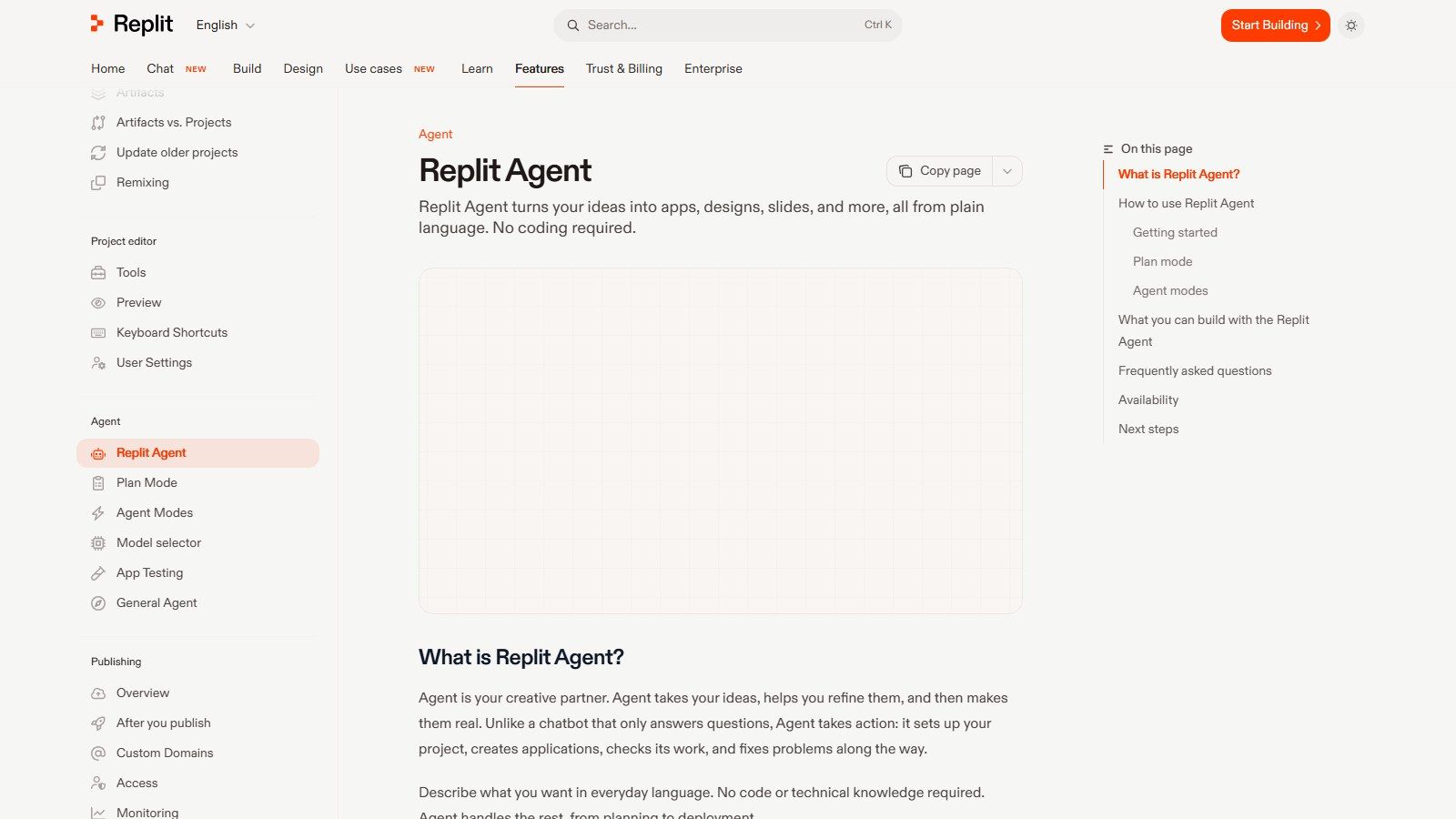Jump to What is Replit Agent? section
The image size is (1456, 819).
pos(1178,175)
